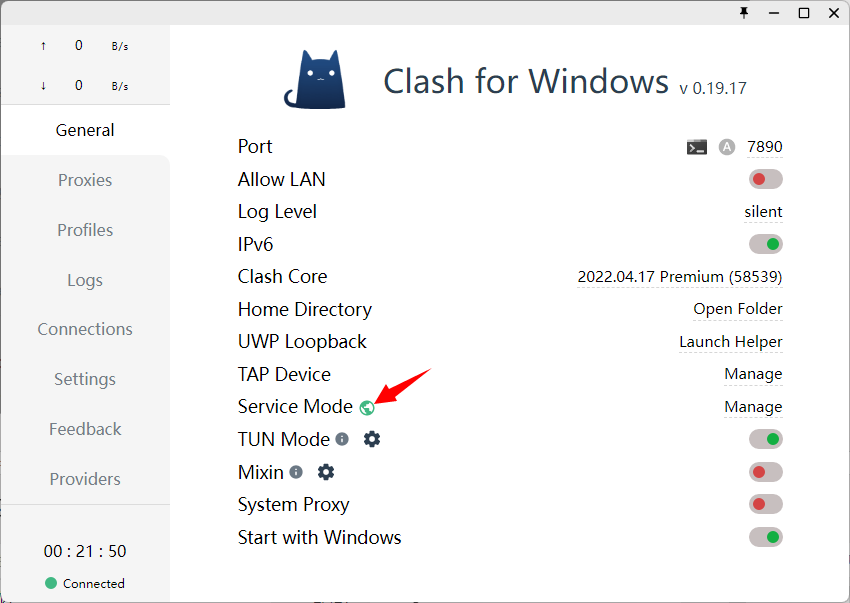This screenshot has width=850, height=603.
Task: Click the green globe icon by Service Mode
Action: point(367,407)
